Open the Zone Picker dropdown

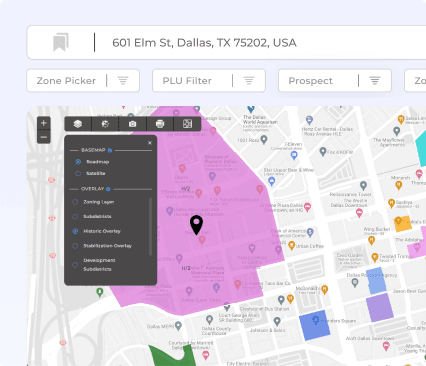point(83,80)
